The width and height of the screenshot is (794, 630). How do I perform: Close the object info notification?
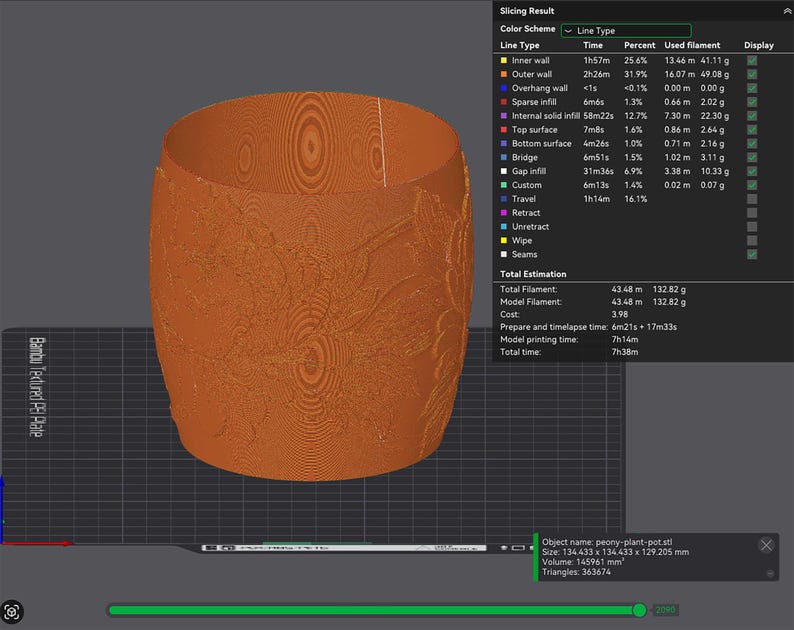coord(766,545)
